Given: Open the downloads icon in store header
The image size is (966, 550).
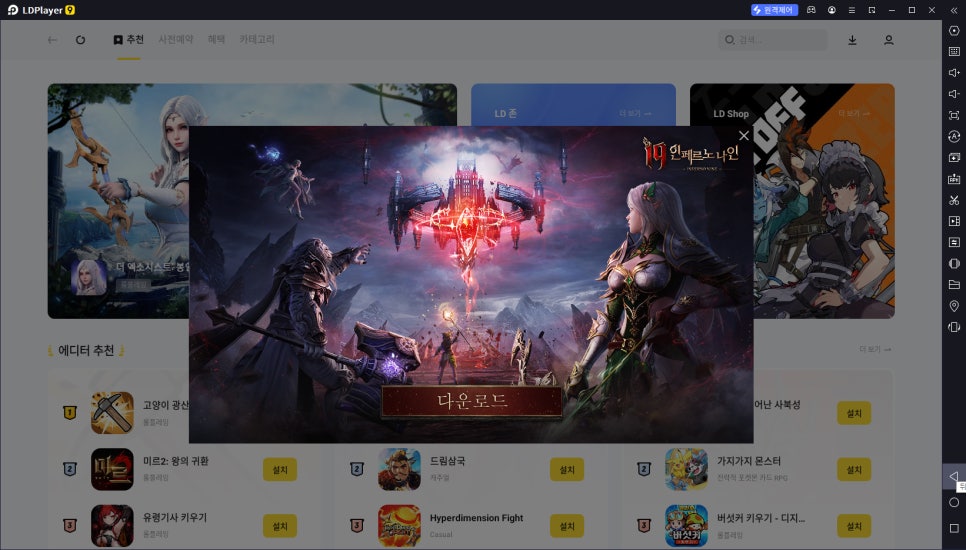Looking at the screenshot, I should point(852,40).
